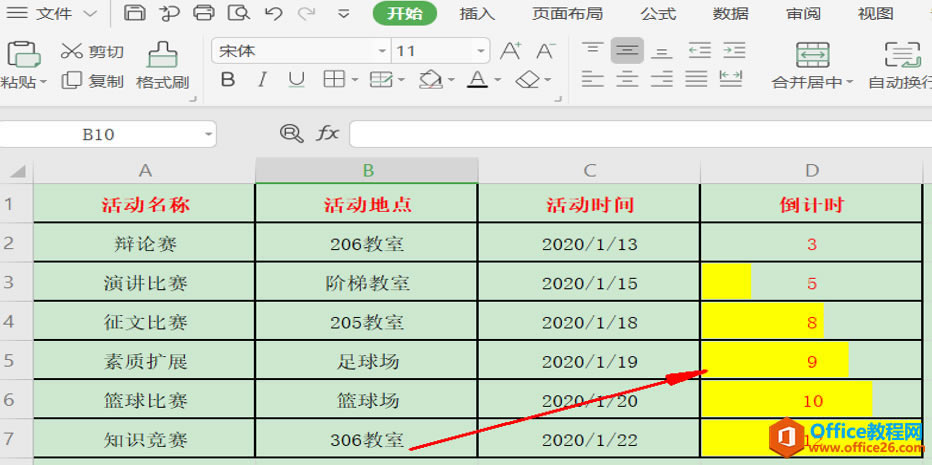Click the Print icon in quick toolbar
This screenshot has width=932, height=465.
click(x=204, y=12)
